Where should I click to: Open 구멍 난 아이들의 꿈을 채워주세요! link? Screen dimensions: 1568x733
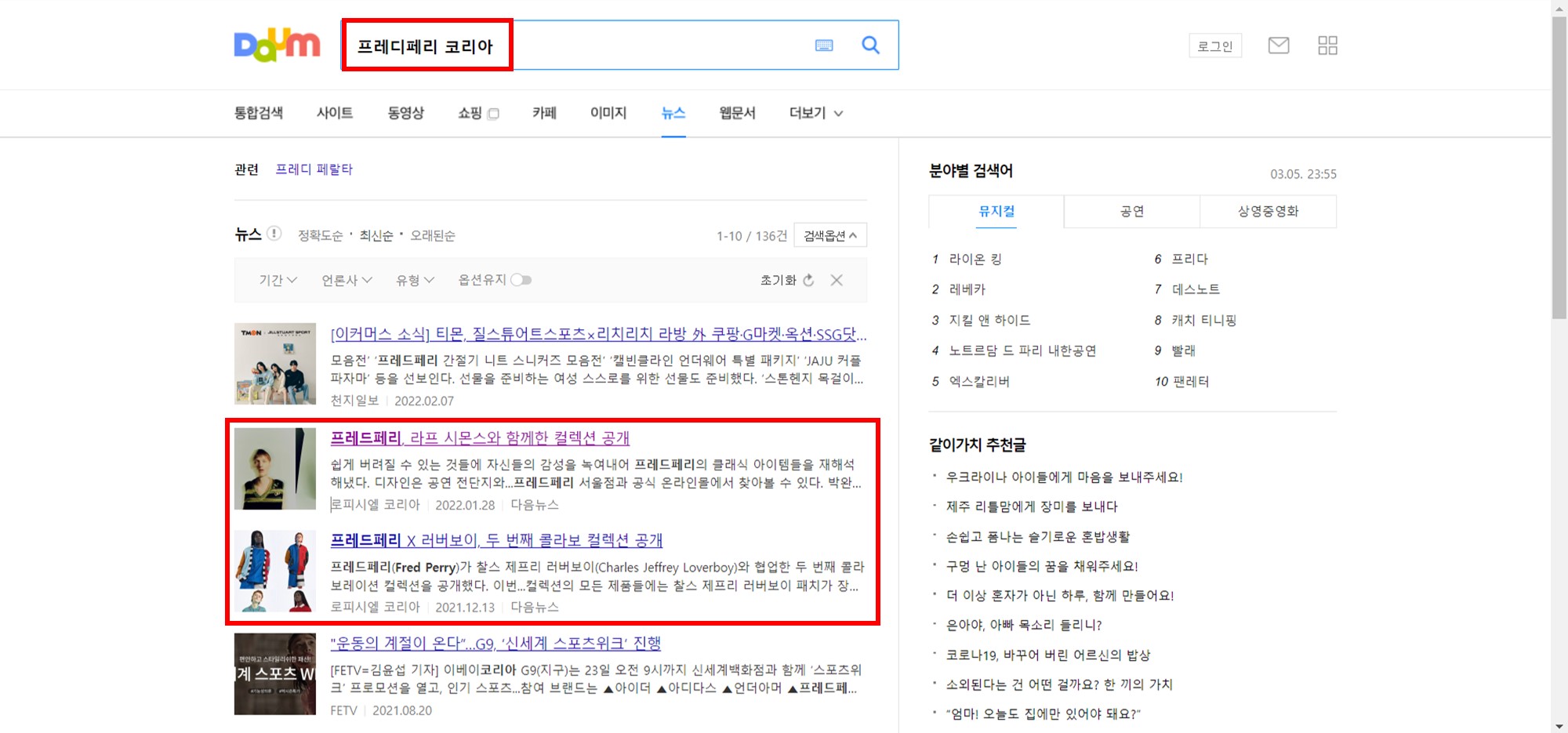(1042, 567)
